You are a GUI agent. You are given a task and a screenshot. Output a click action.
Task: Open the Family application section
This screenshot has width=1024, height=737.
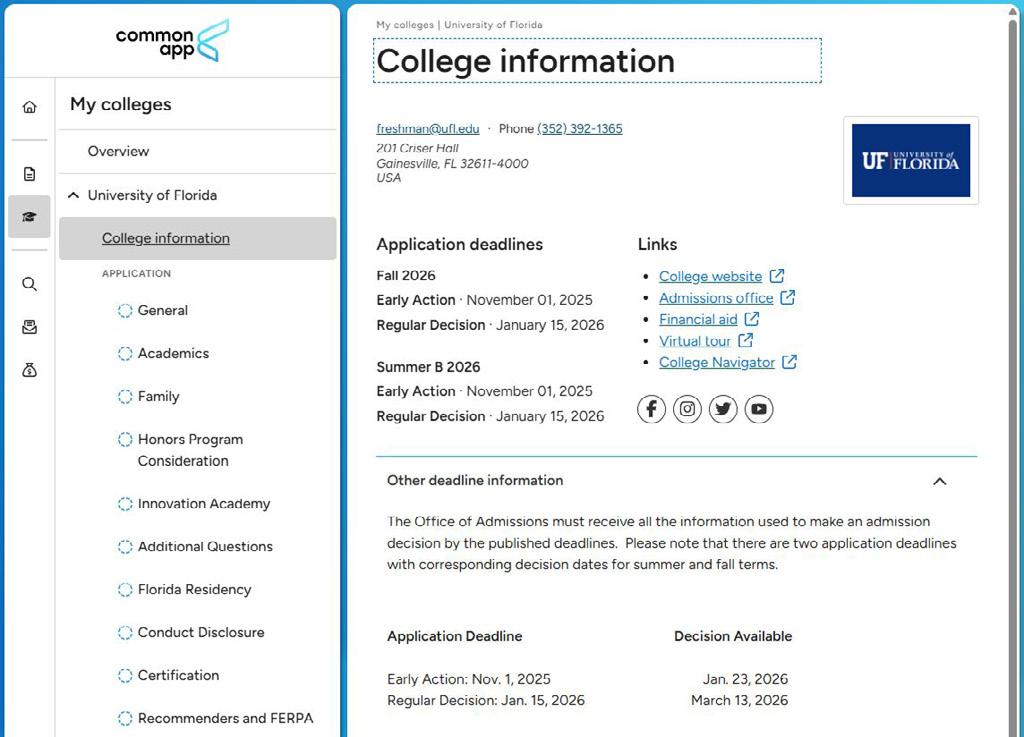click(x=158, y=397)
